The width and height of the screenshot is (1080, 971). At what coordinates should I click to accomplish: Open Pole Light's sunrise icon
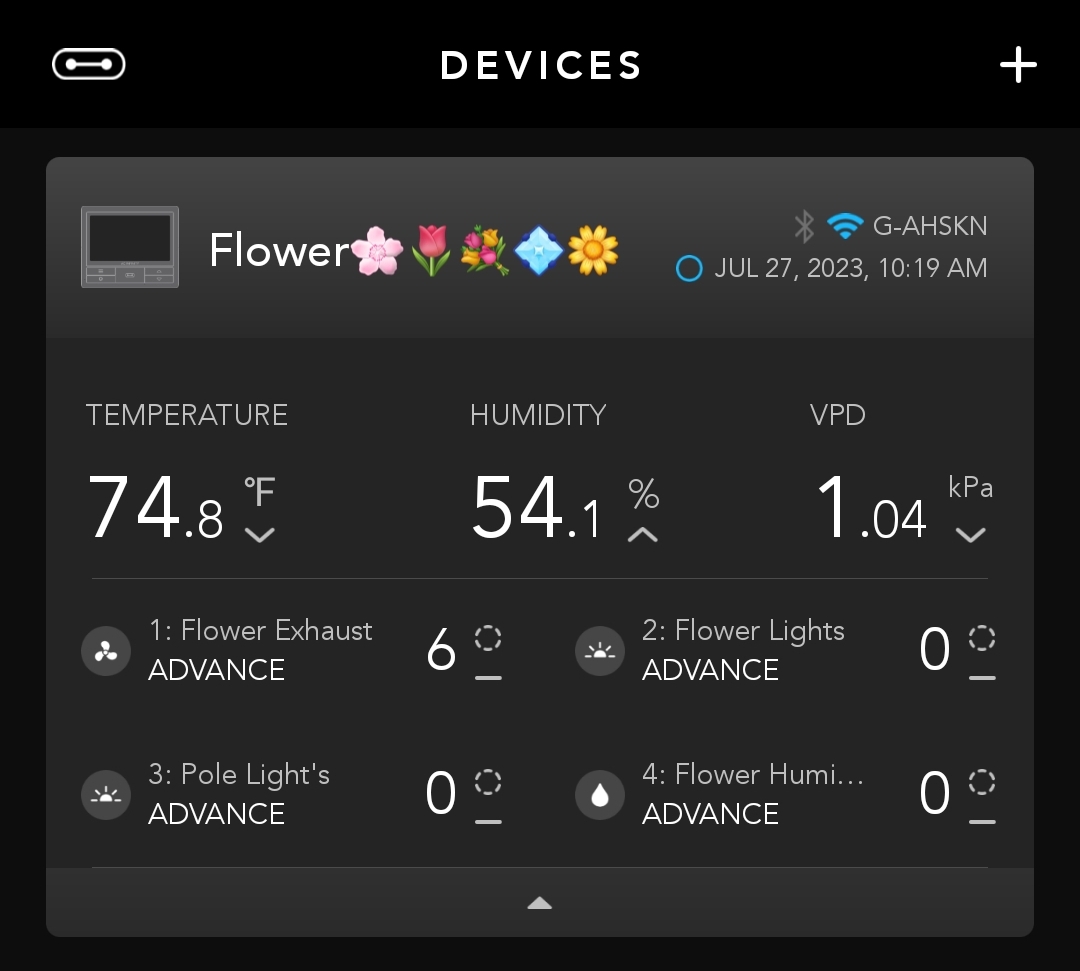tap(106, 795)
